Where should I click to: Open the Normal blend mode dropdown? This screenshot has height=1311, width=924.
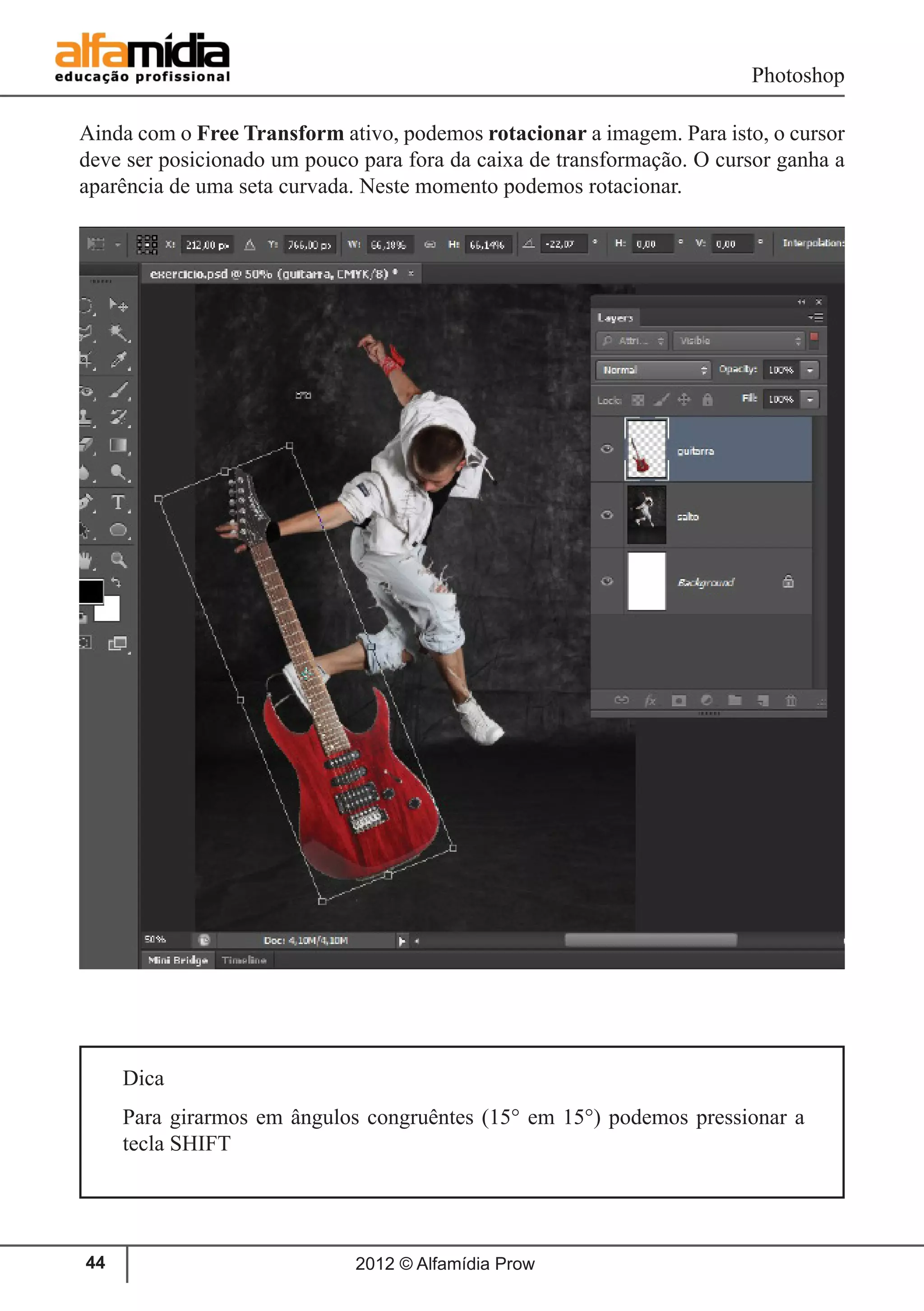point(653,370)
